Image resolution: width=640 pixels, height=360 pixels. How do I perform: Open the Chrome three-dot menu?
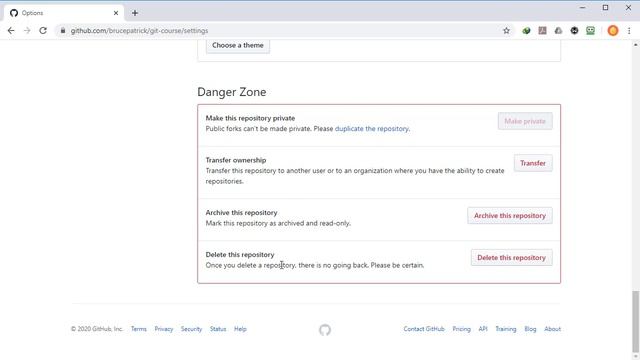pyautogui.click(x=629, y=31)
